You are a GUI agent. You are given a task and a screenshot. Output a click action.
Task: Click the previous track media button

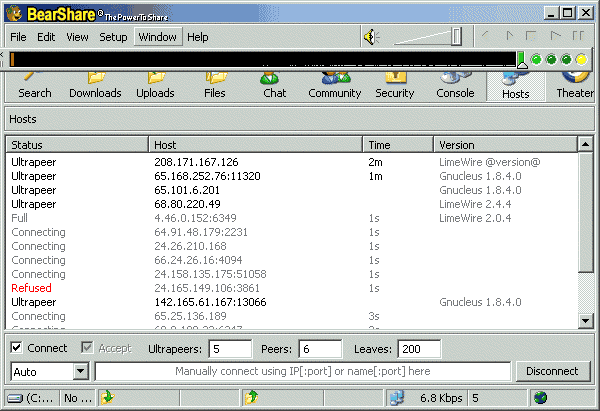486,36
